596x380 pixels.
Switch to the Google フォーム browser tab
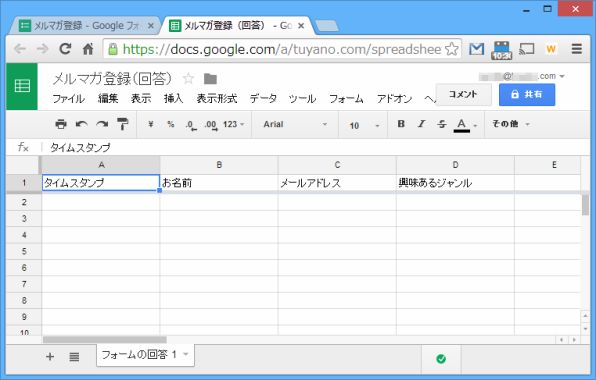pos(87,26)
